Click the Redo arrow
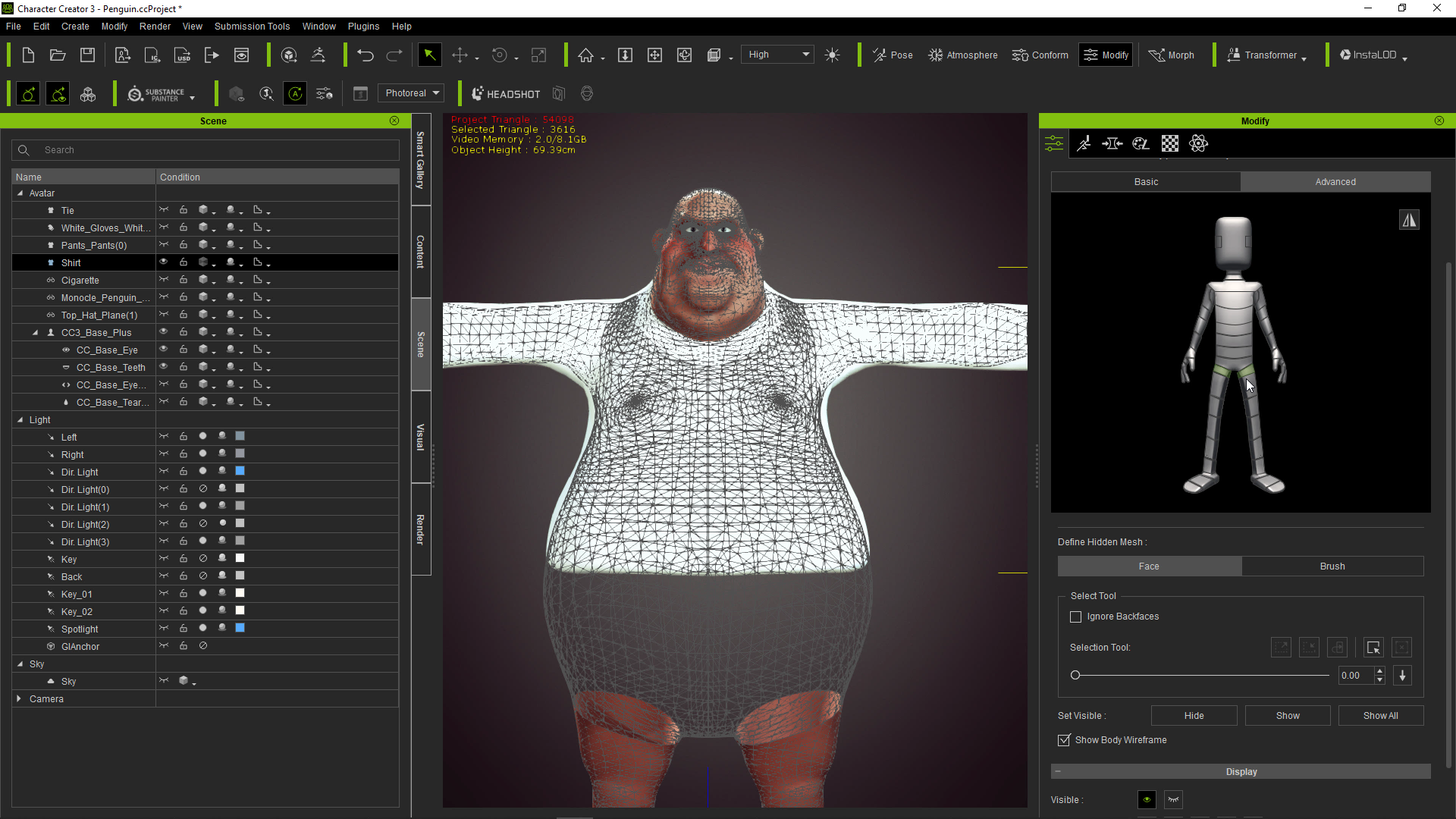The height and width of the screenshot is (819, 1456). tap(394, 55)
